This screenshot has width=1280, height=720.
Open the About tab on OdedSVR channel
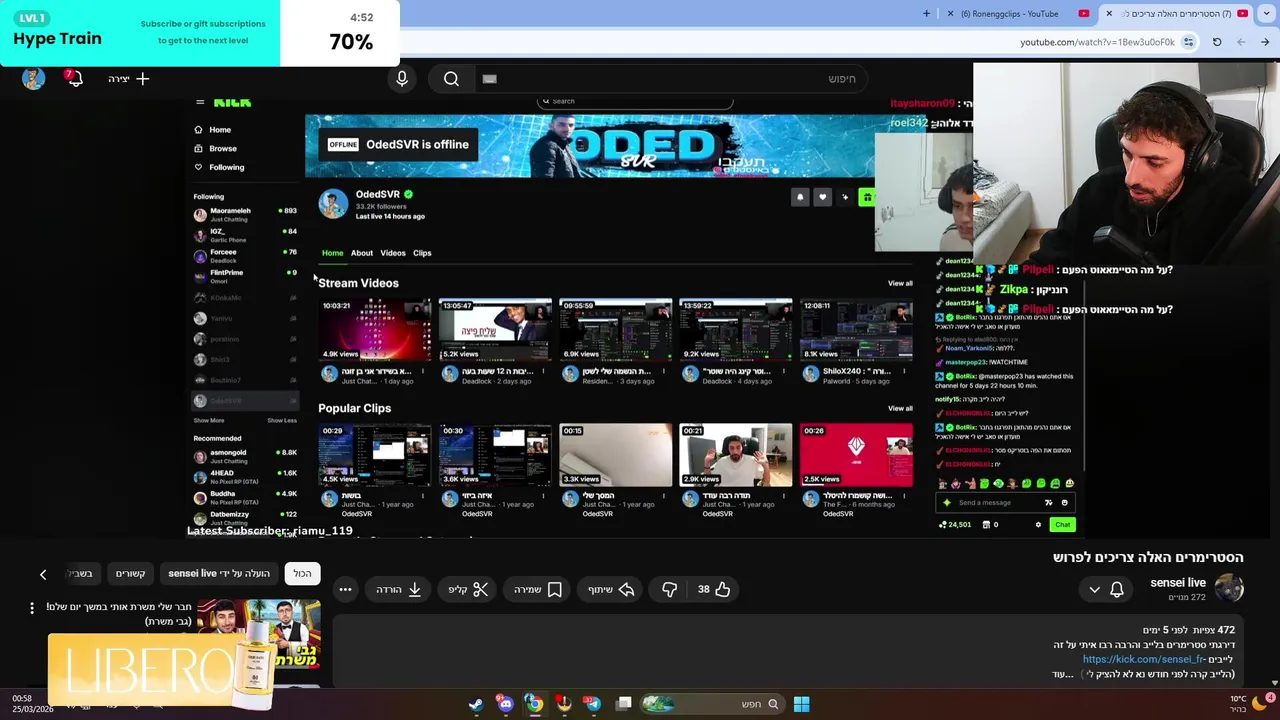[x=362, y=253]
